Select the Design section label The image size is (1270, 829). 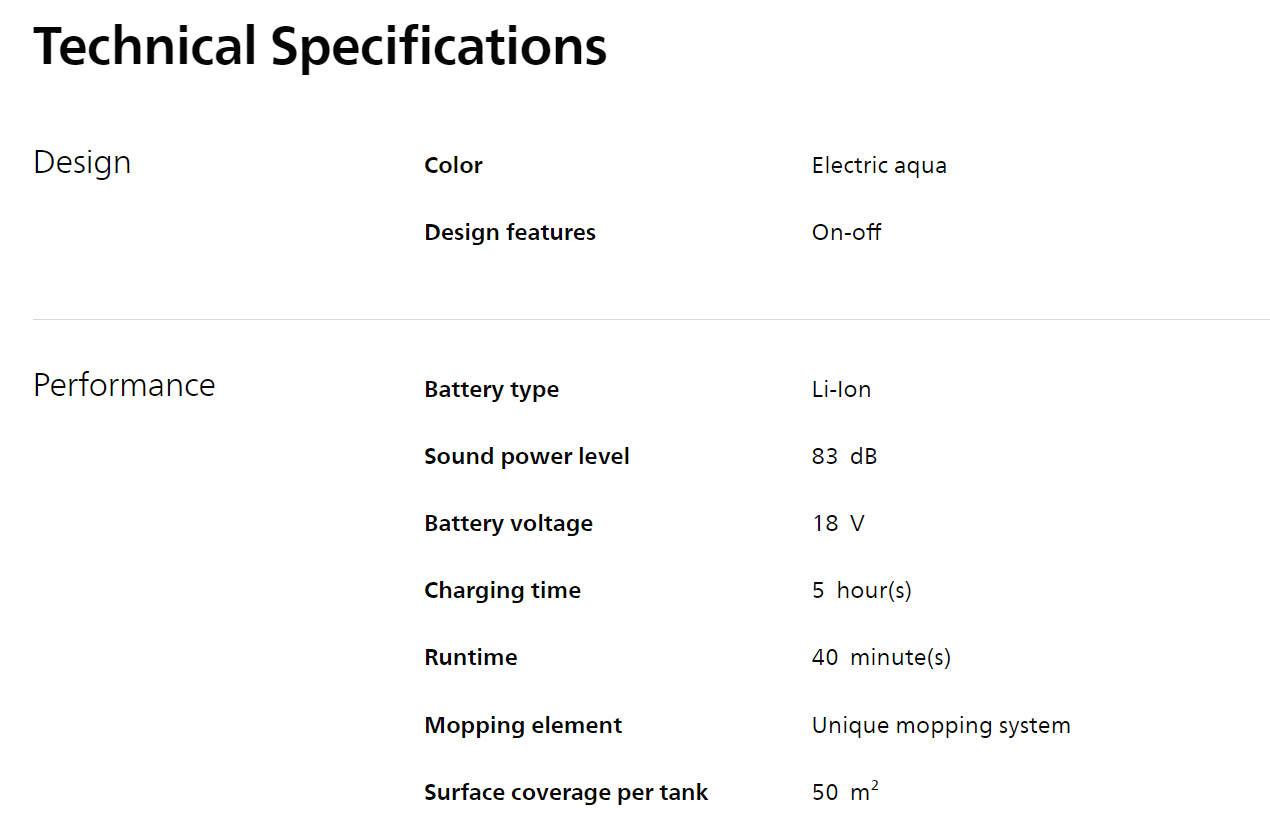pos(82,162)
